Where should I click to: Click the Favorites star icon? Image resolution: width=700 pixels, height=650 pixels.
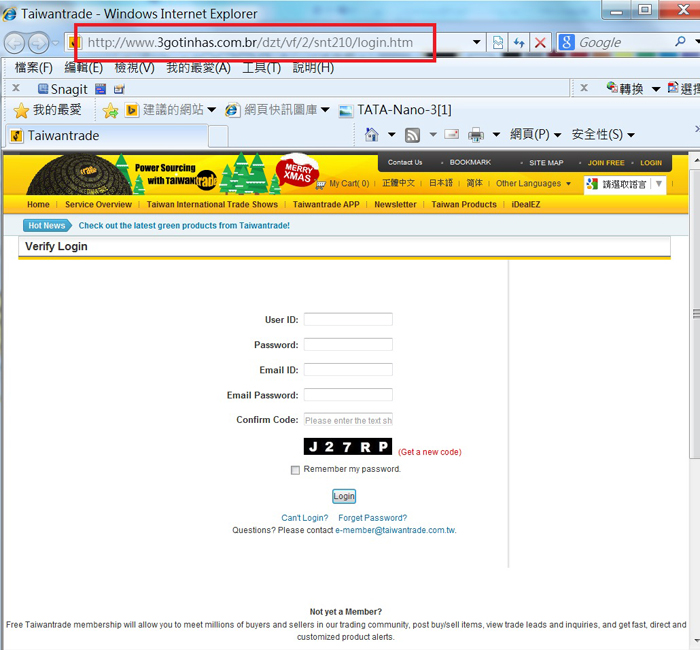pyautogui.click(x=21, y=110)
